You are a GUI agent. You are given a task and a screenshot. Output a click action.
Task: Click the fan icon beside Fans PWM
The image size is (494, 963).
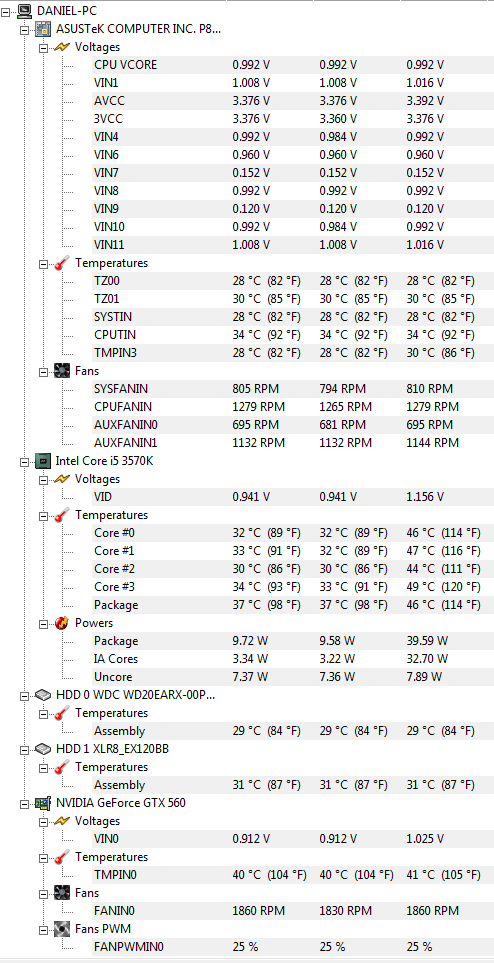point(61,929)
